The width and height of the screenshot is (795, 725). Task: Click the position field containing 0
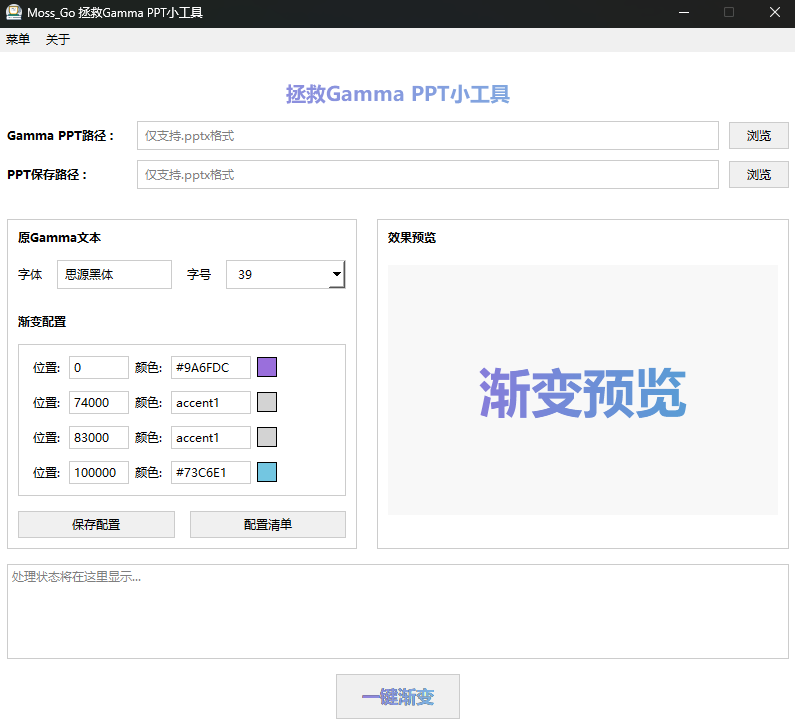pyautogui.click(x=98, y=368)
